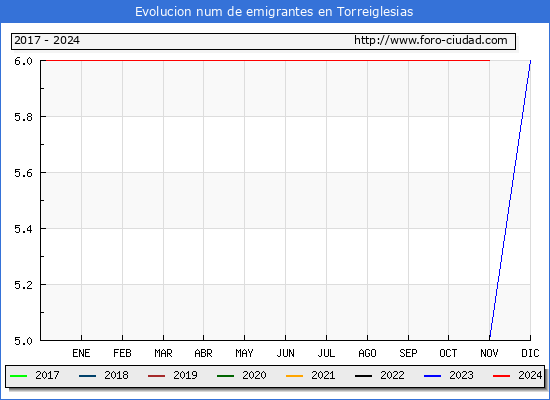Click the http://www.foro-ciudad.com URL text

coord(431,40)
